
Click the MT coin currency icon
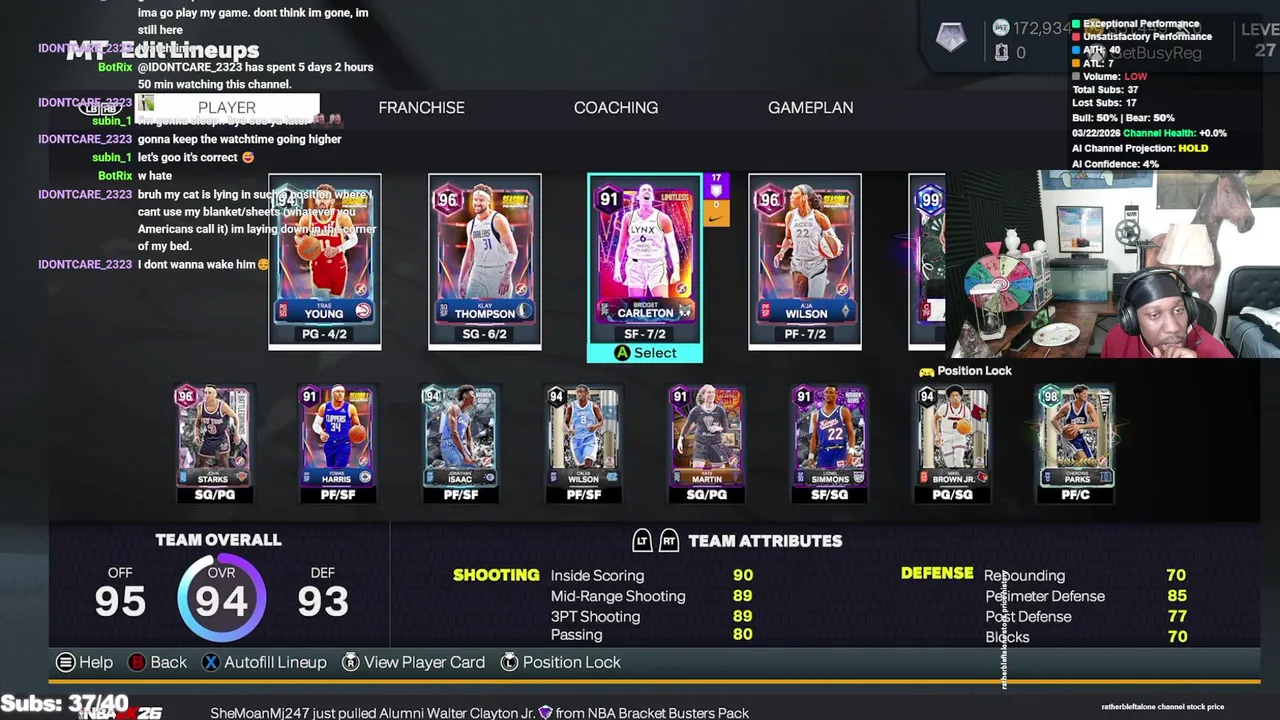1001,28
